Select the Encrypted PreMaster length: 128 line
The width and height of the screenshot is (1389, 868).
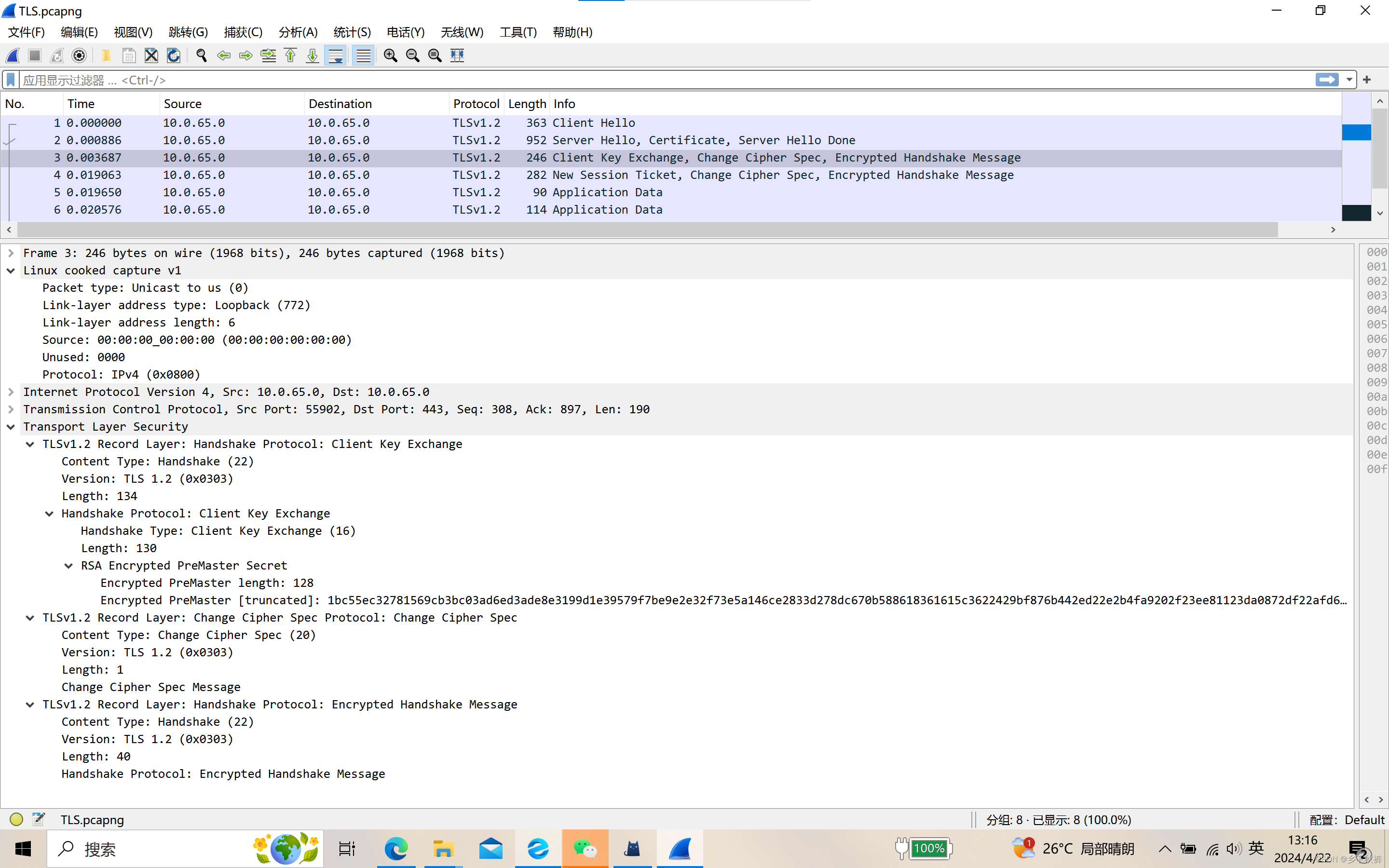click(x=207, y=583)
